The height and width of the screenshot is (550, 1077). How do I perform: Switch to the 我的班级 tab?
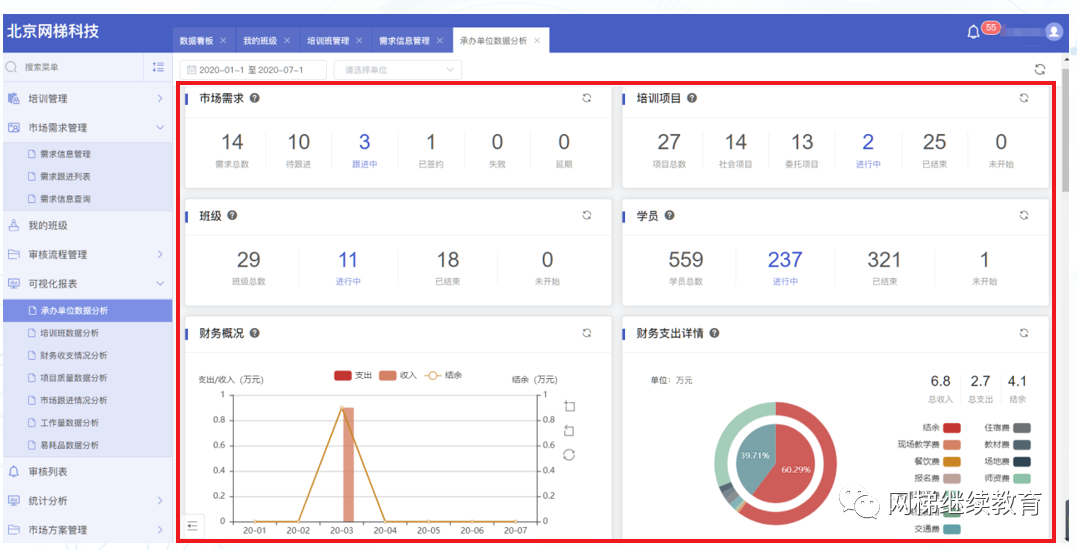pyautogui.click(x=260, y=41)
